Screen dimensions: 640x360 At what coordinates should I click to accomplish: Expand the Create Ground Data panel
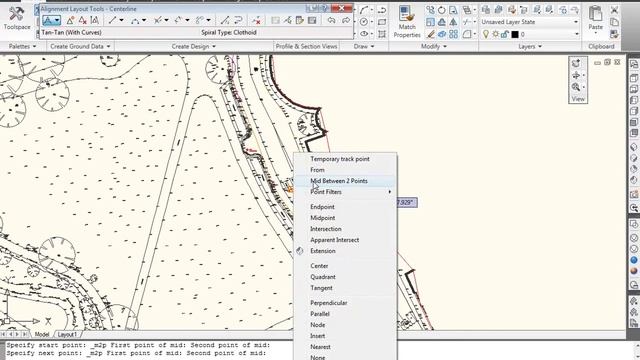click(80, 47)
